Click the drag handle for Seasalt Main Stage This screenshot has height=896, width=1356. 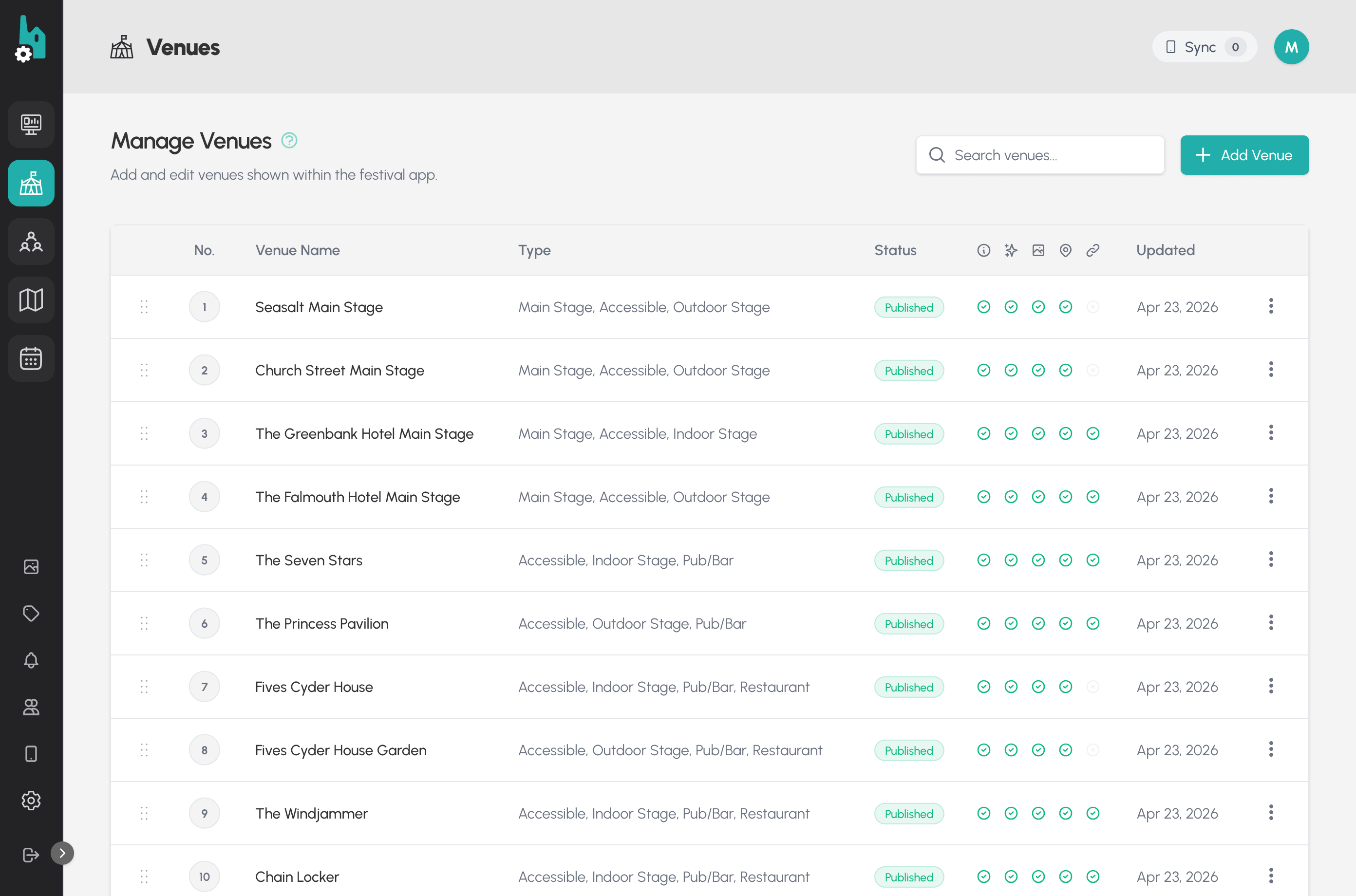click(144, 307)
